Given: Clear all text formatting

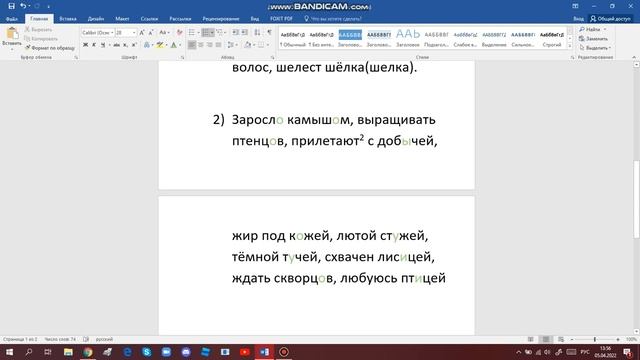Looking at the screenshot, I should tap(179, 32).
